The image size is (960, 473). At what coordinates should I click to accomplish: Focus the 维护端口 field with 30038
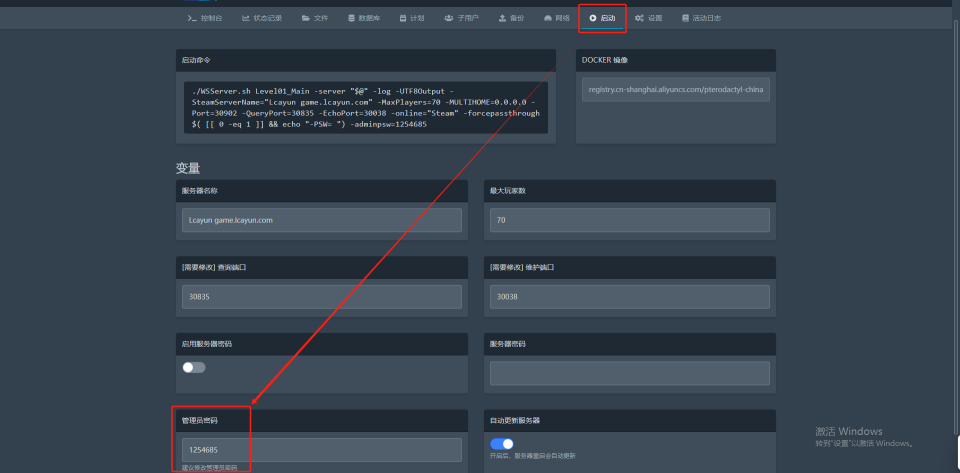click(629, 297)
